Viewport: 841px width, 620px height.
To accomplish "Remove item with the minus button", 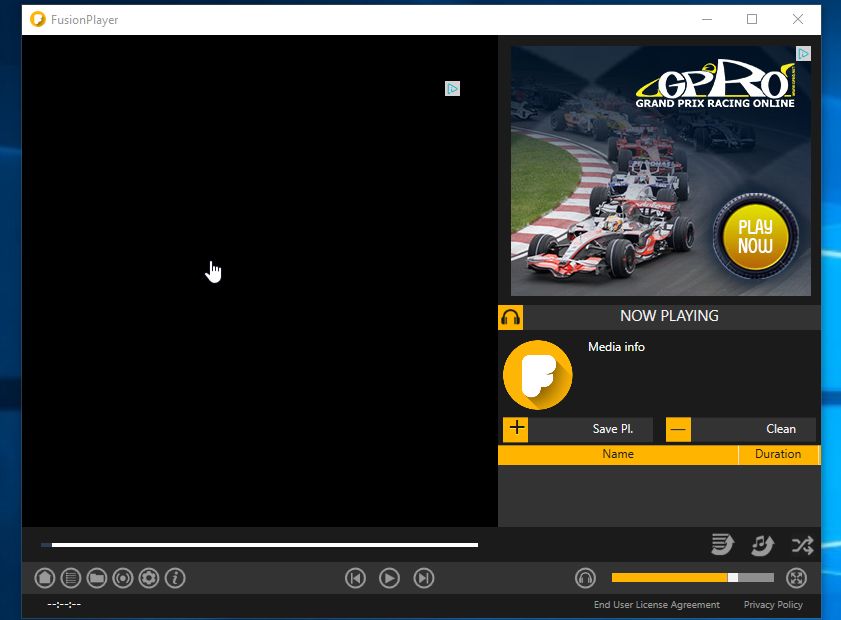I will coord(678,430).
